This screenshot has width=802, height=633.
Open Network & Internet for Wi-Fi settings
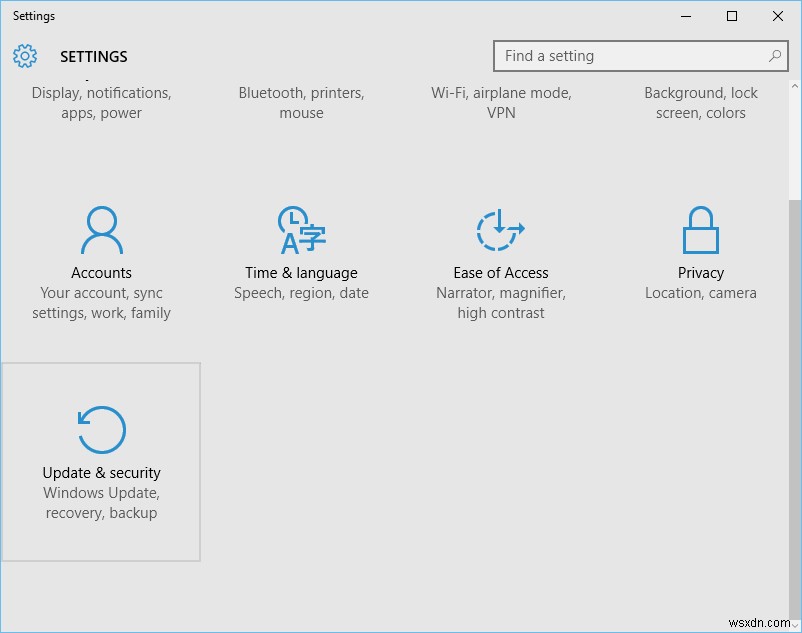(500, 103)
